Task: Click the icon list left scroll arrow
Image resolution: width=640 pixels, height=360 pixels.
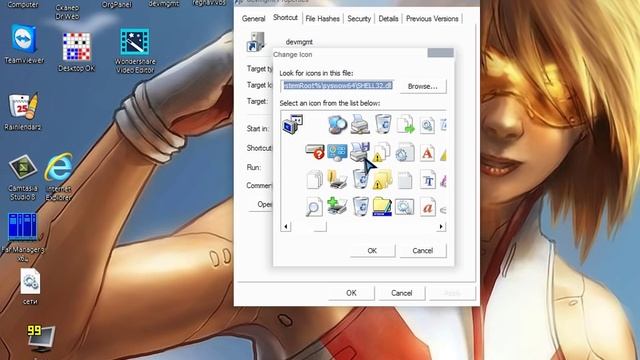Action: [x=286, y=227]
